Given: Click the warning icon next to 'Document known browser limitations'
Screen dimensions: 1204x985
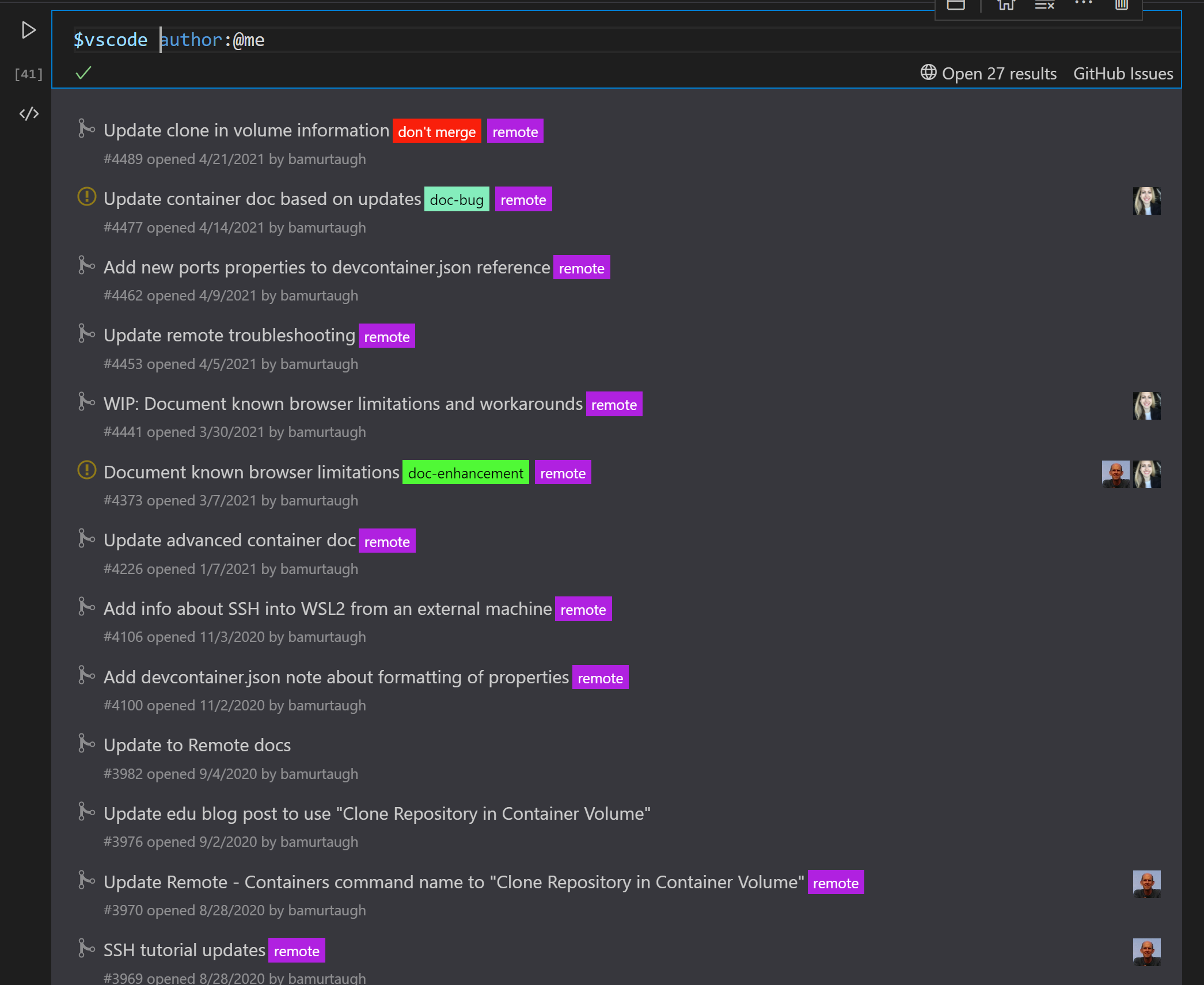Looking at the screenshot, I should [86, 470].
